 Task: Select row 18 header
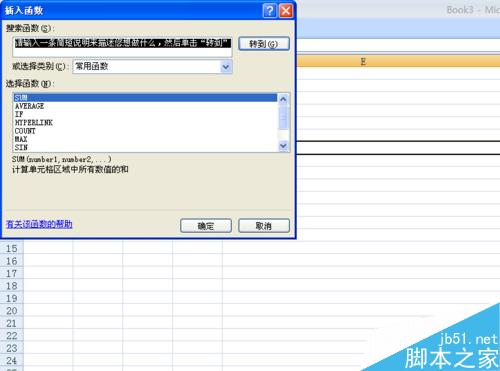[x=12, y=286]
